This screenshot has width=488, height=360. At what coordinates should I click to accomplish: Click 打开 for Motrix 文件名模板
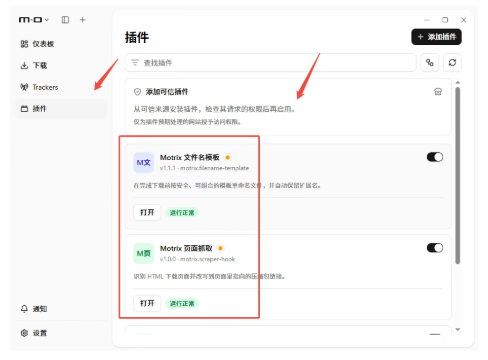(x=147, y=212)
